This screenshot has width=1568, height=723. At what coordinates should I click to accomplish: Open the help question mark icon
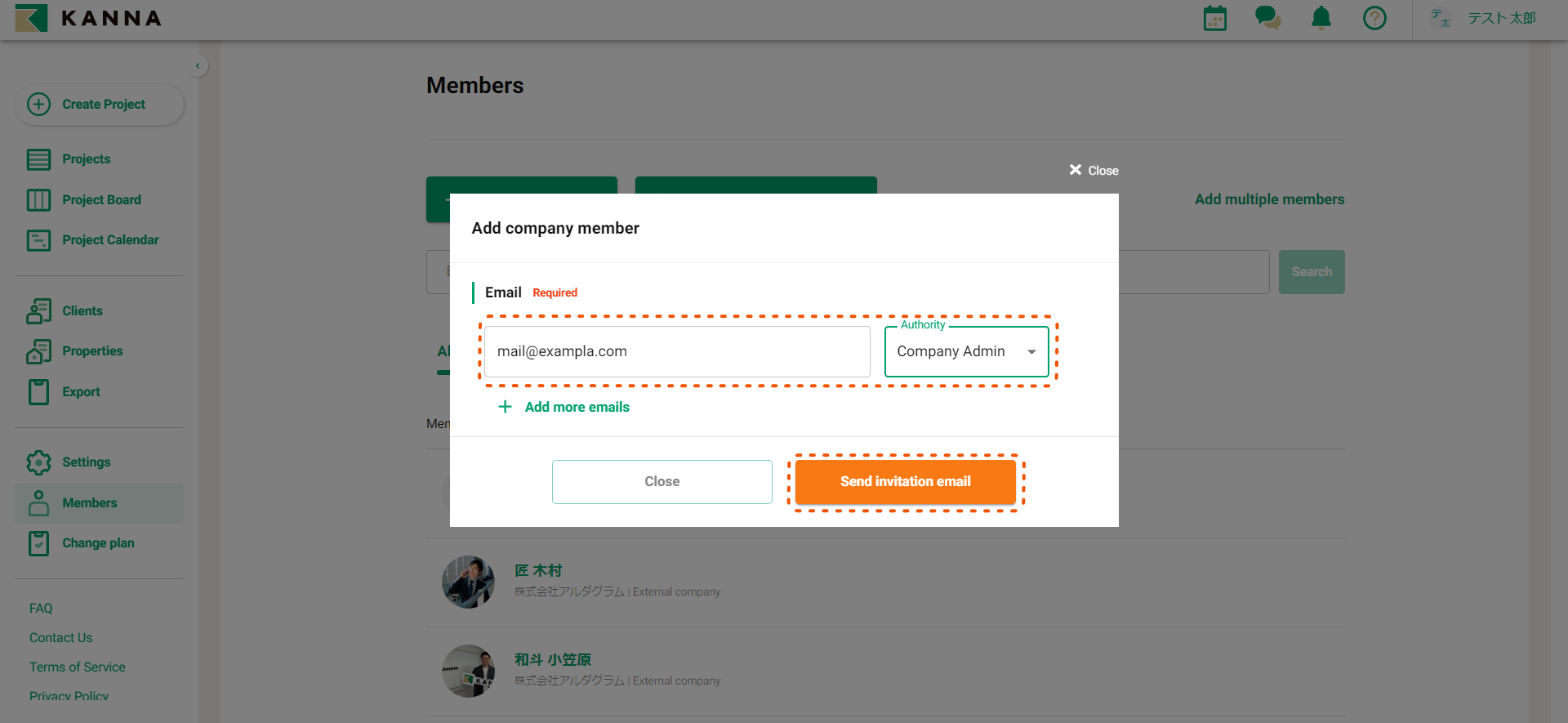[1374, 18]
